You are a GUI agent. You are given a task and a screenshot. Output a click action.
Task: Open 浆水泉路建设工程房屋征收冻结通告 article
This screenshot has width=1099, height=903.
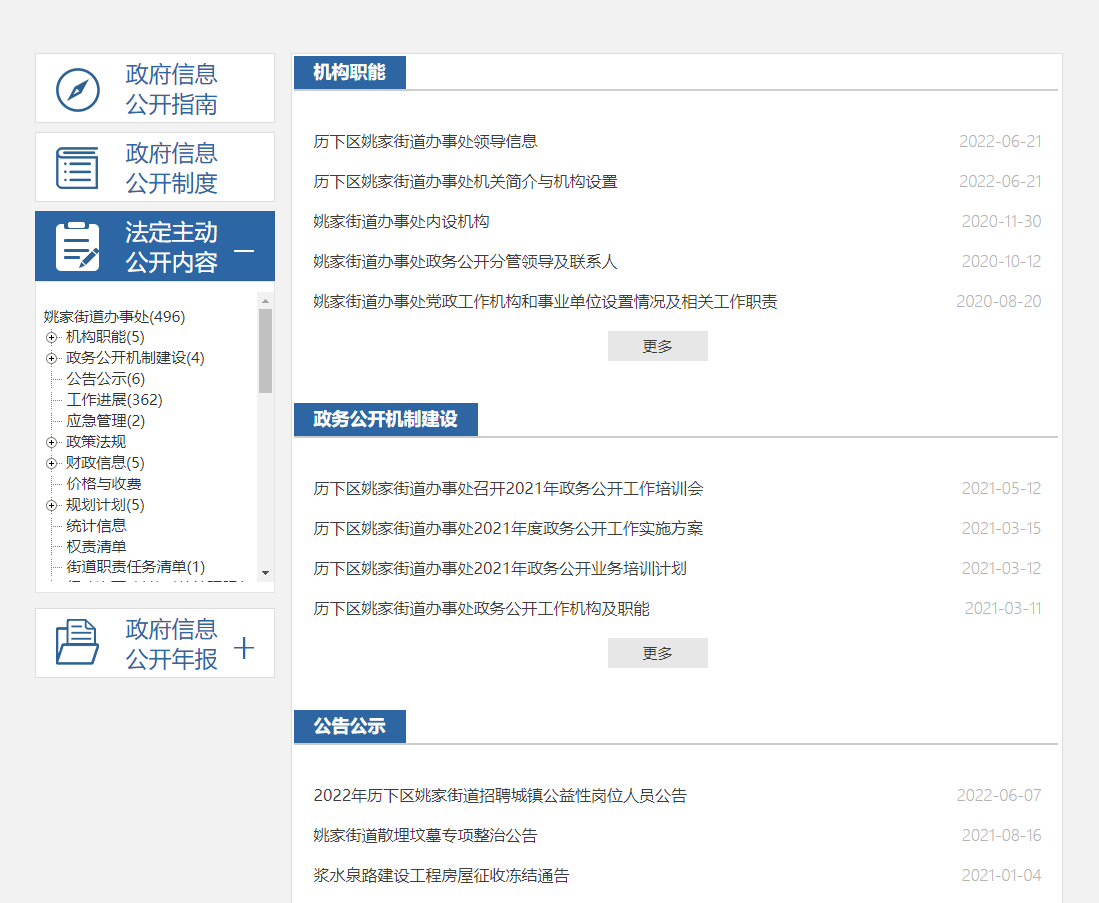coord(441,876)
